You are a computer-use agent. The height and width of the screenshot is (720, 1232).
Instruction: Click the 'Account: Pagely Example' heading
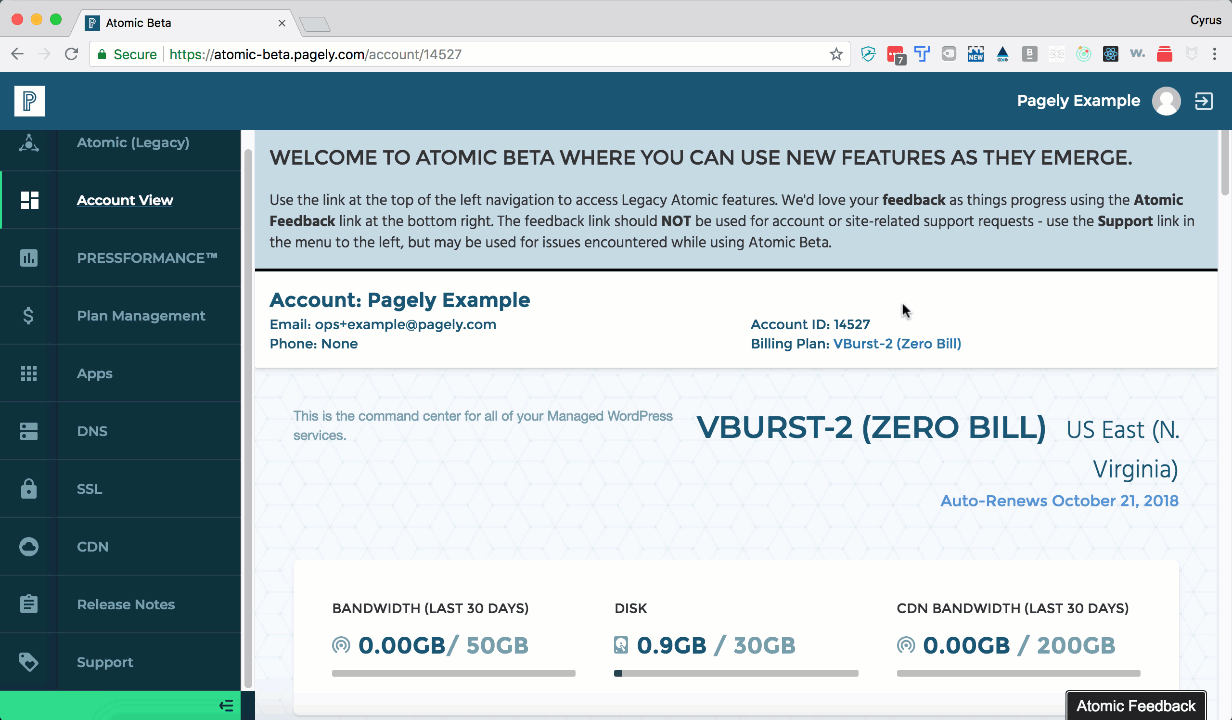click(x=400, y=300)
